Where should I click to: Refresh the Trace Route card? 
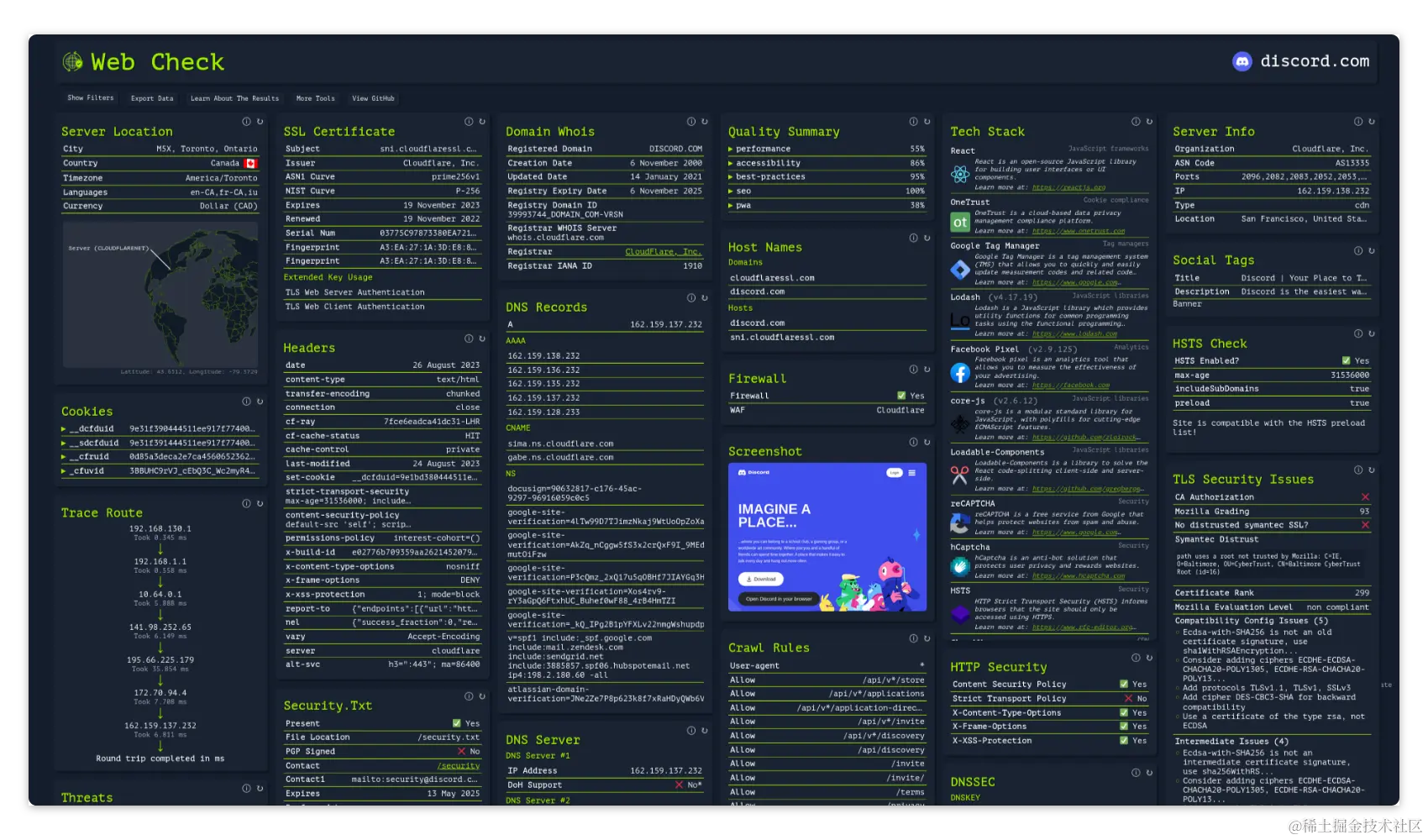(260, 503)
